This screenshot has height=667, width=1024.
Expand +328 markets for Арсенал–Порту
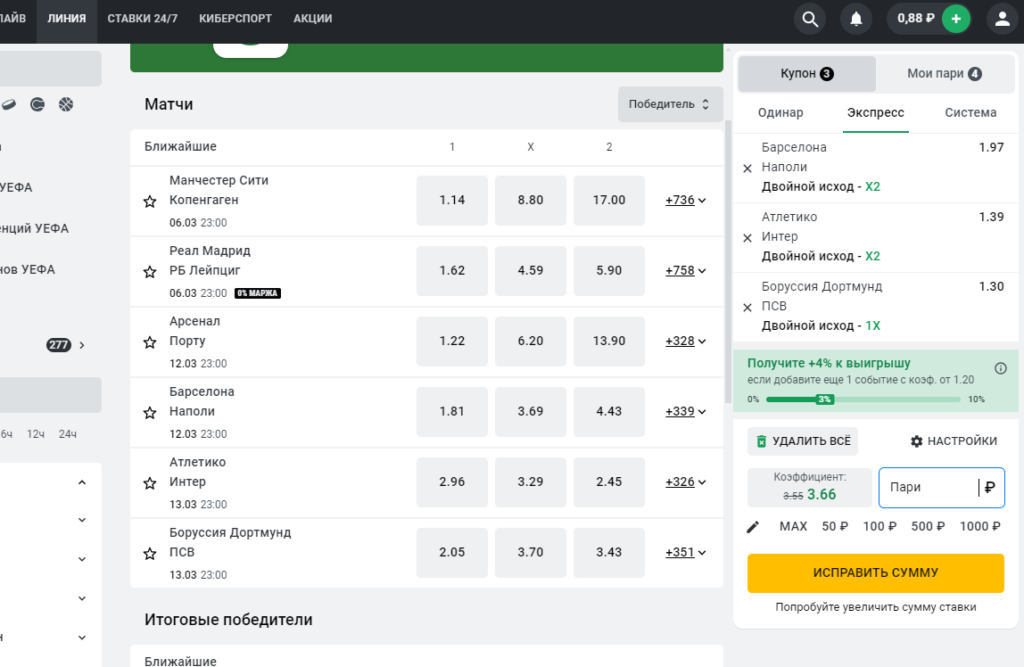point(685,341)
